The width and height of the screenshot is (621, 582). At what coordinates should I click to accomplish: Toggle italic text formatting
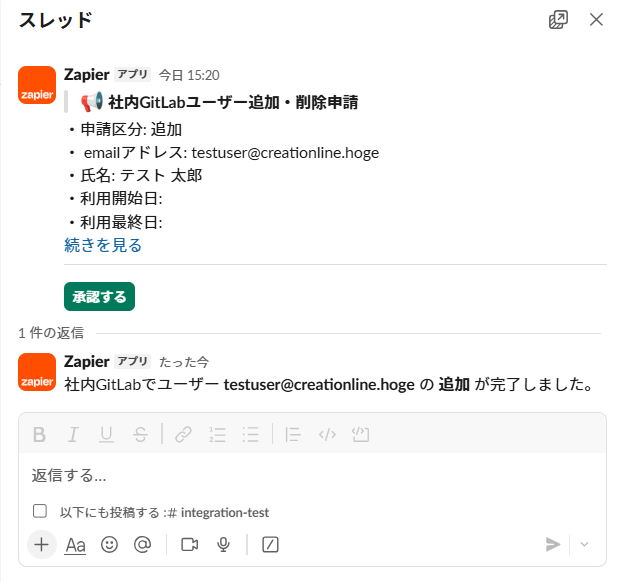tap(73, 434)
